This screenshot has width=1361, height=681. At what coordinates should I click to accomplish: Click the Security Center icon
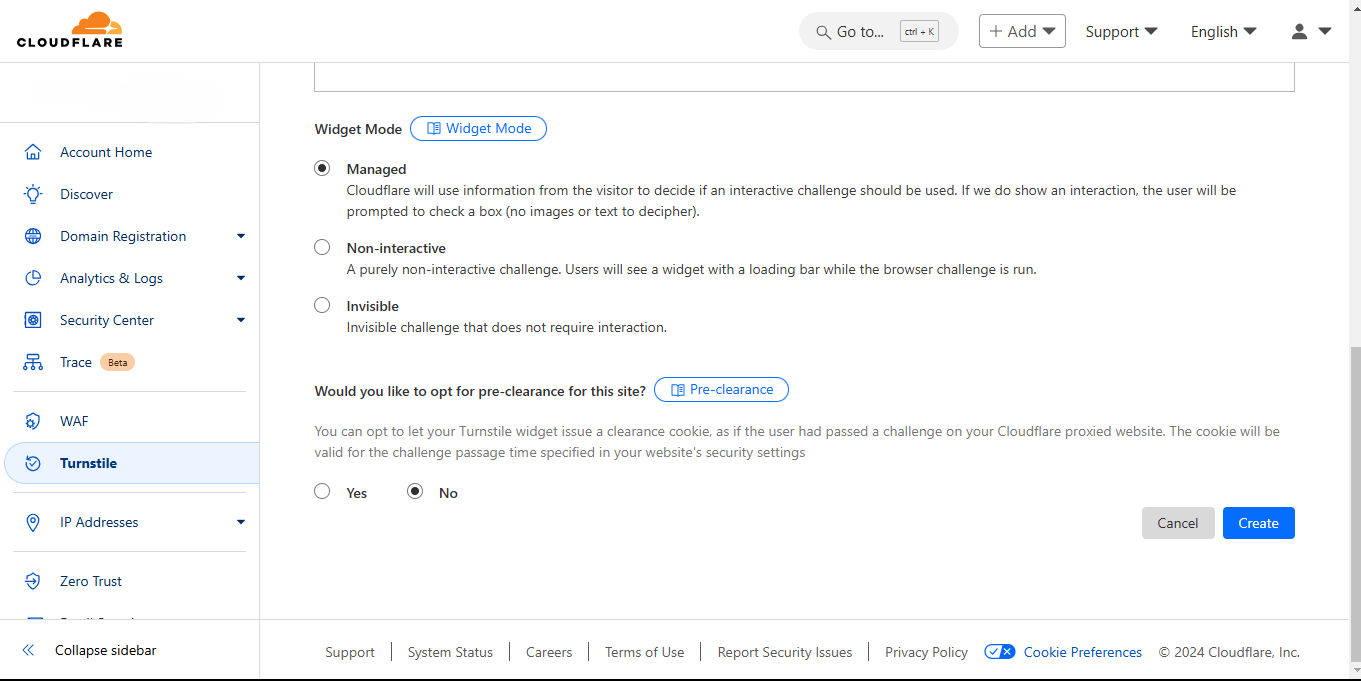pos(33,320)
